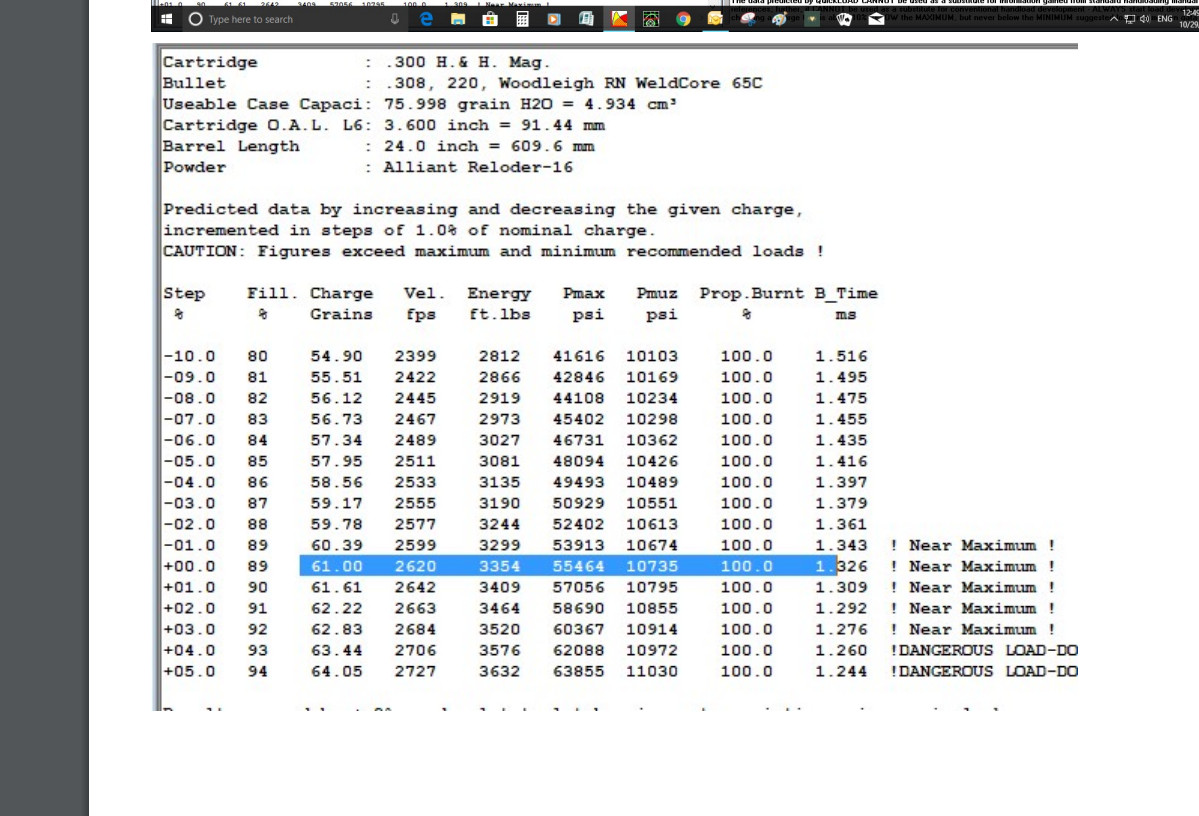
Task: Open Paint from the taskbar palette icon
Action: pos(779,19)
